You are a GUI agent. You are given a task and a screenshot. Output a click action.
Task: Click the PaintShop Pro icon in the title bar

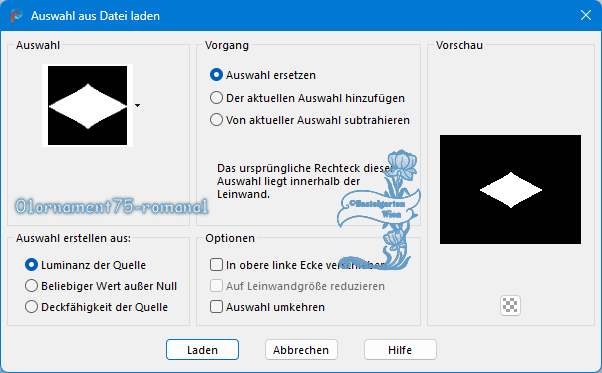[x=17, y=16]
